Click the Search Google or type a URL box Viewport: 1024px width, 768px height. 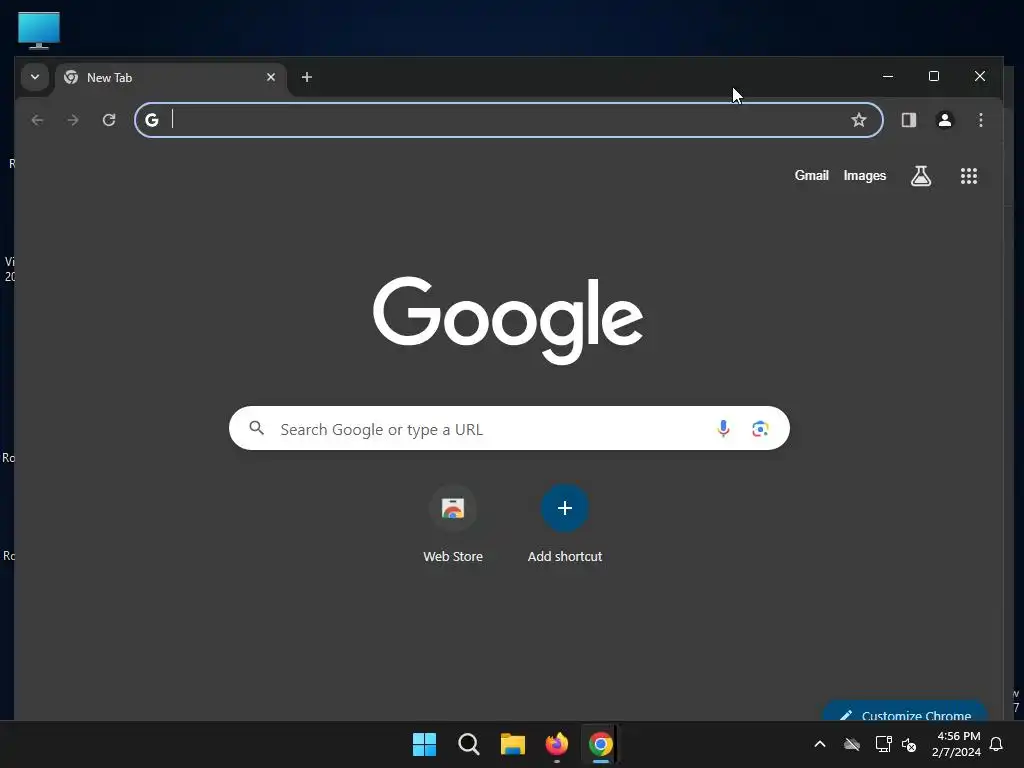[509, 428]
